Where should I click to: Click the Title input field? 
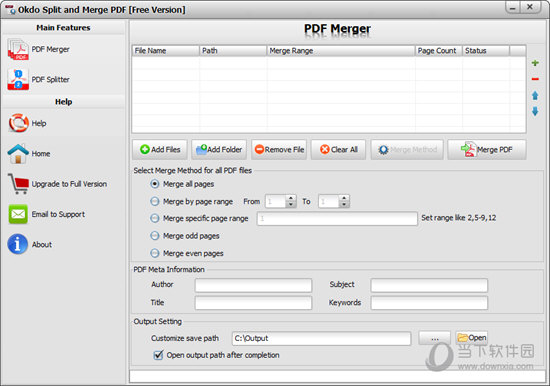253,303
